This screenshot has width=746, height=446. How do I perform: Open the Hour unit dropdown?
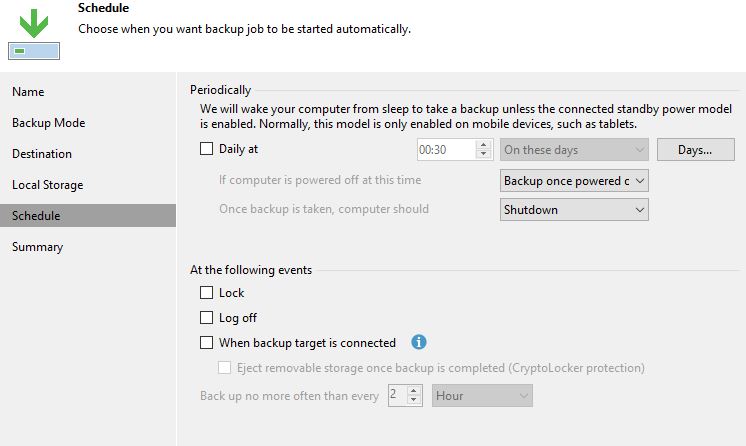click(482, 396)
